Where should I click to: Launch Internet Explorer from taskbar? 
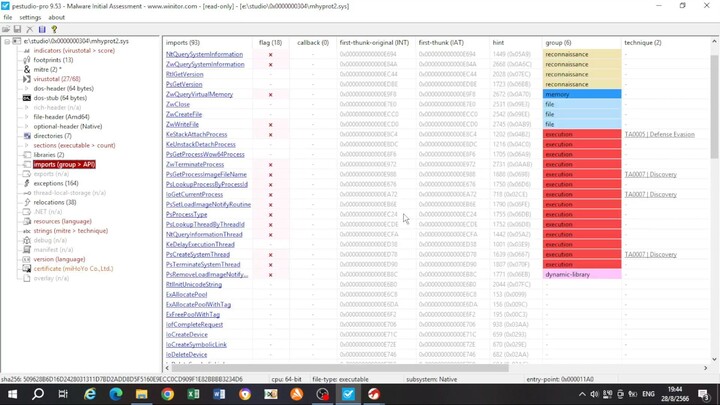90,394
